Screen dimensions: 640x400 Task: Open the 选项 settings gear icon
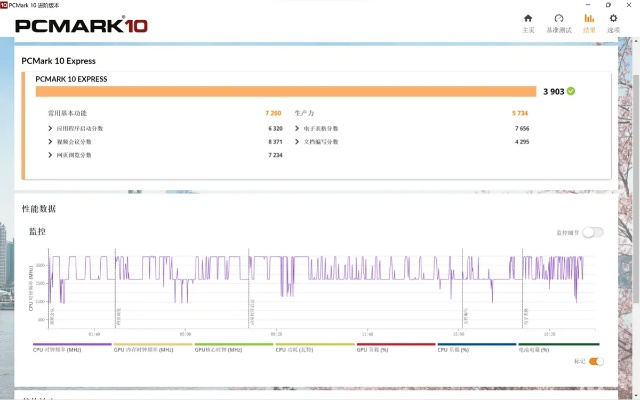(614, 22)
